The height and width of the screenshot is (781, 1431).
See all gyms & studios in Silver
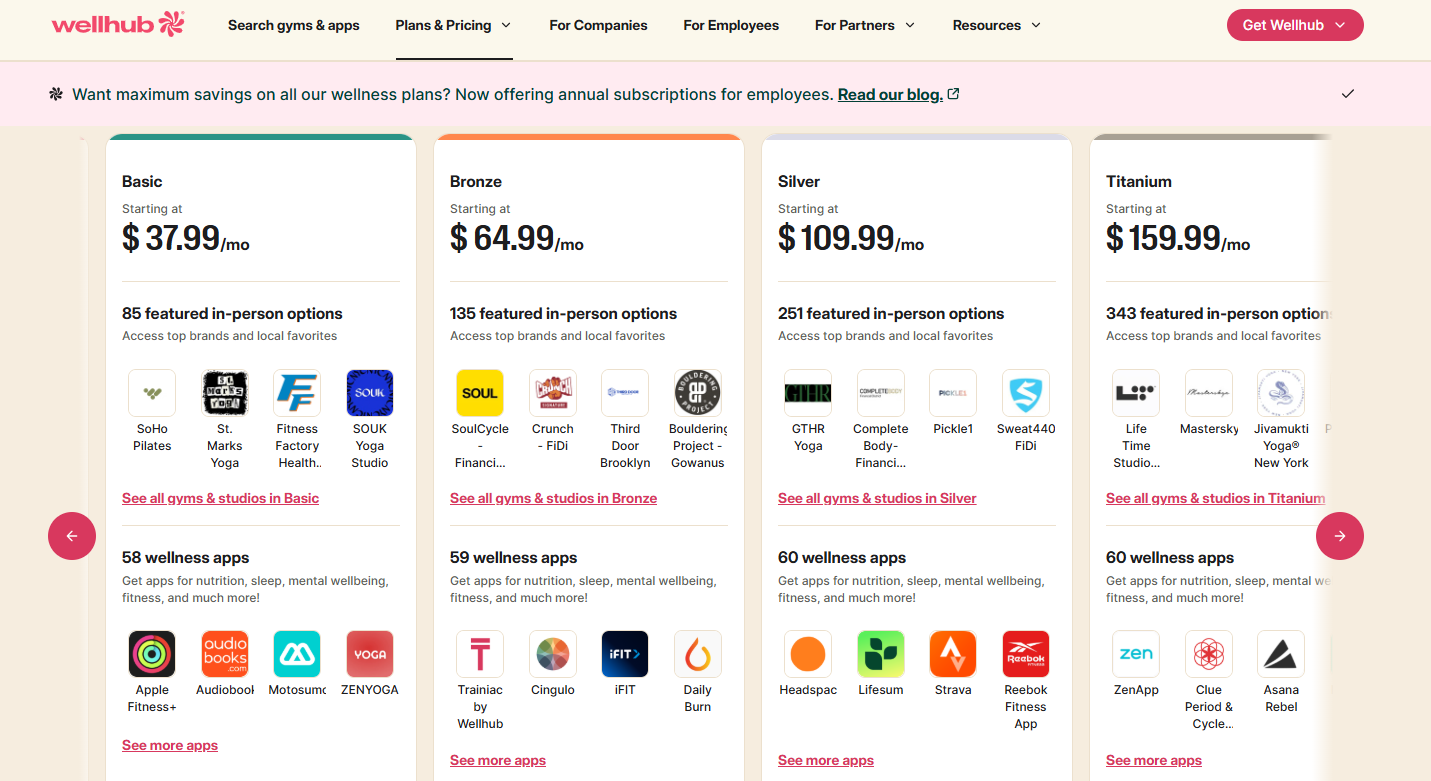point(877,498)
